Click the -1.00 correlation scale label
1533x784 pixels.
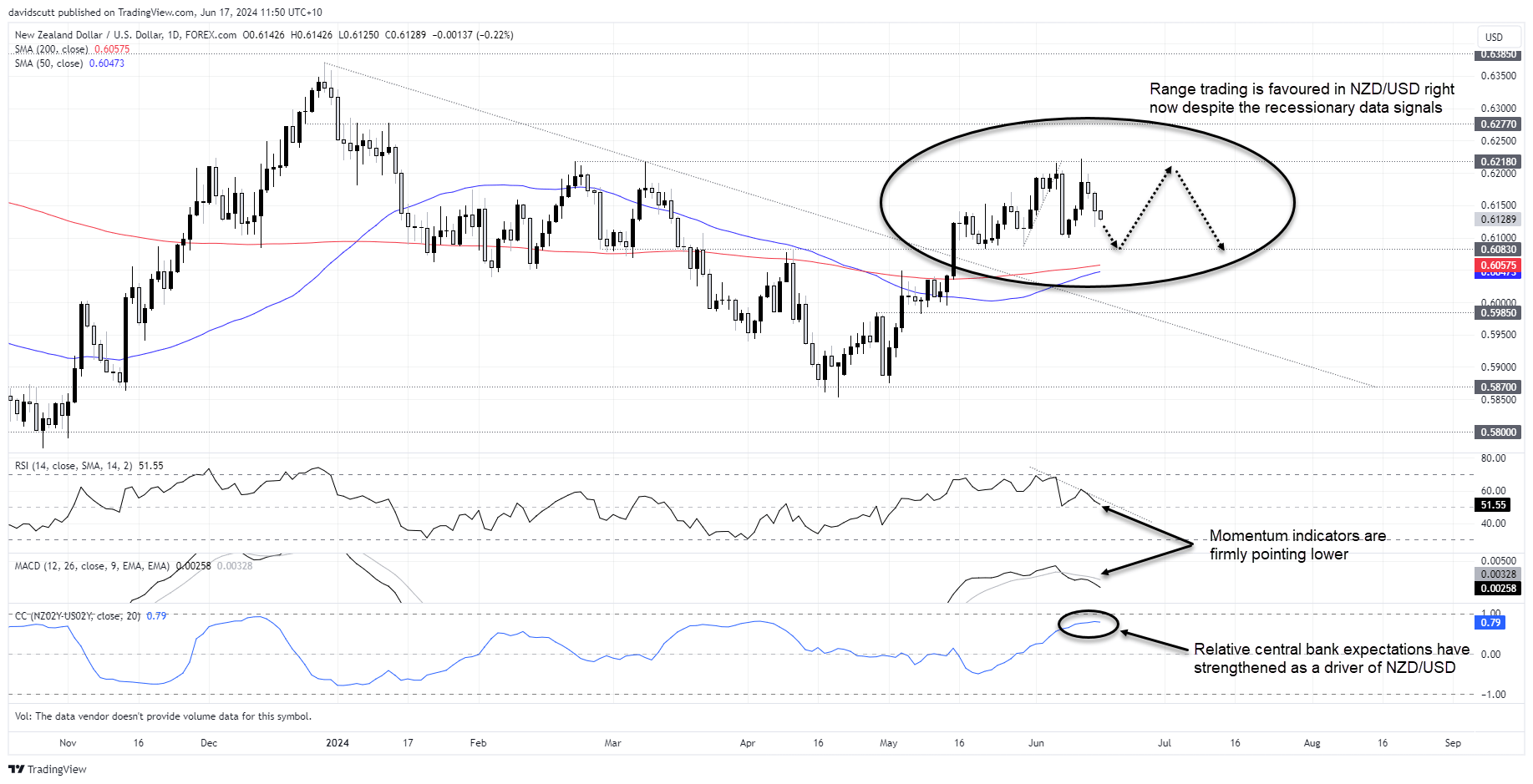(1493, 695)
